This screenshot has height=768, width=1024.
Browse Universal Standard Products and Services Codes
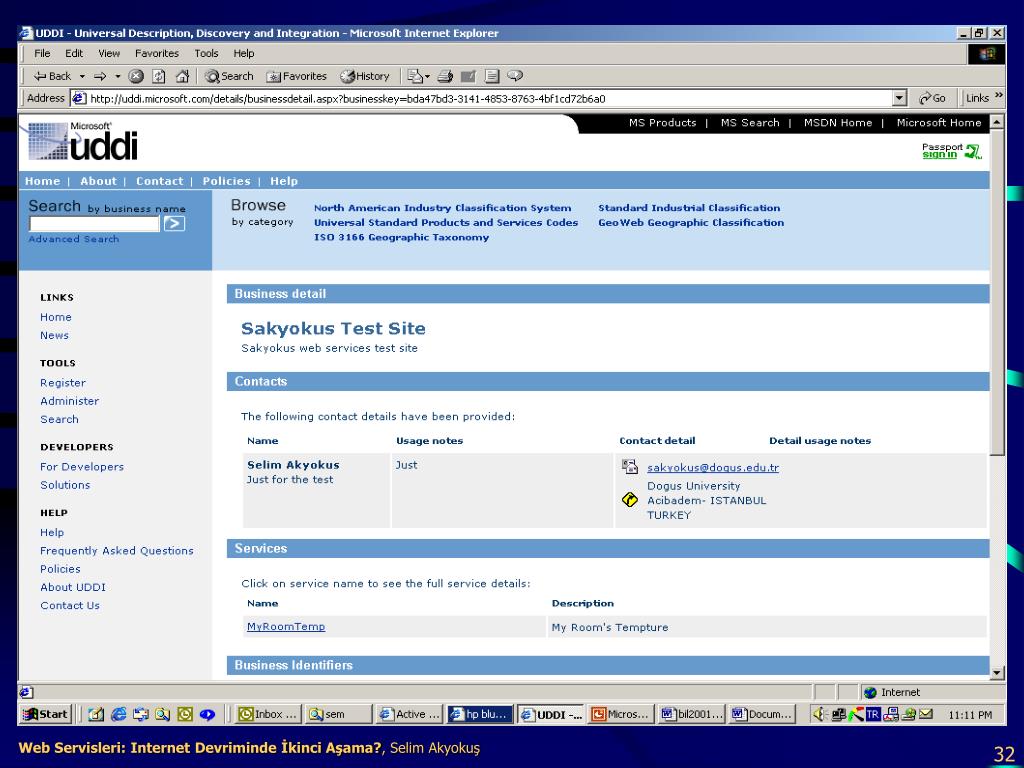pyautogui.click(x=445, y=223)
